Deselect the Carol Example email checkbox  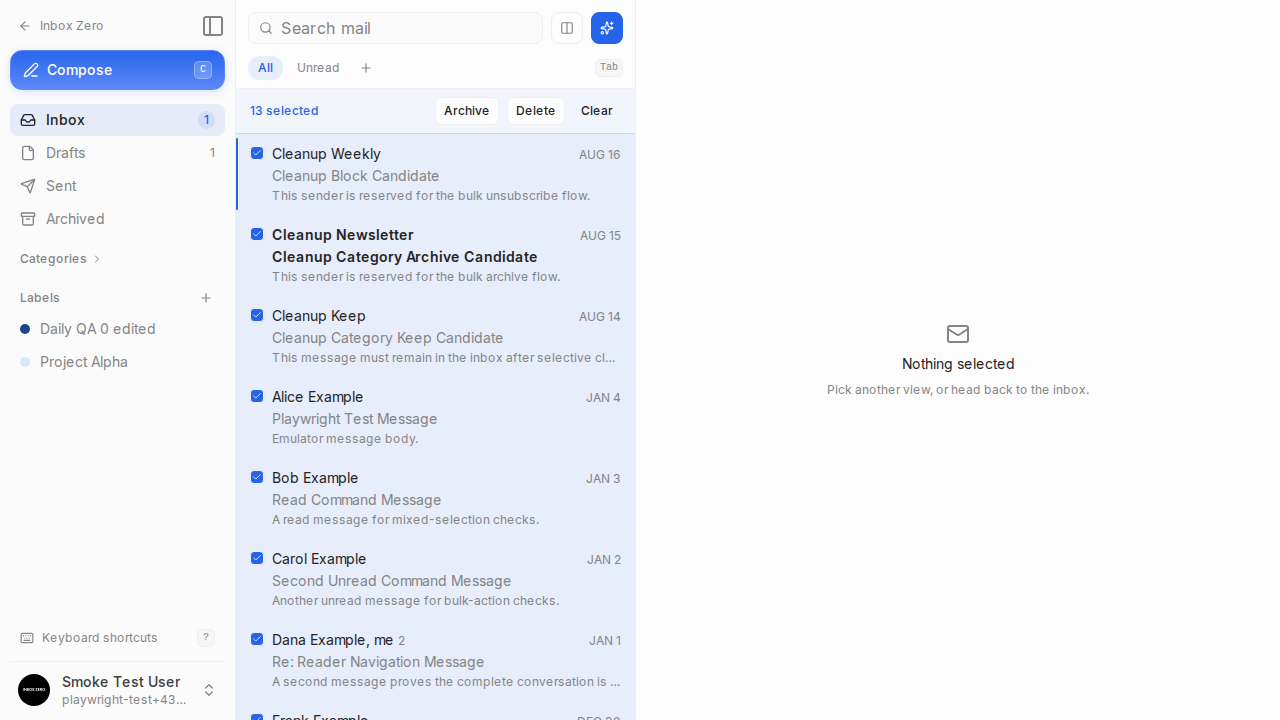pyautogui.click(x=257, y=558)
